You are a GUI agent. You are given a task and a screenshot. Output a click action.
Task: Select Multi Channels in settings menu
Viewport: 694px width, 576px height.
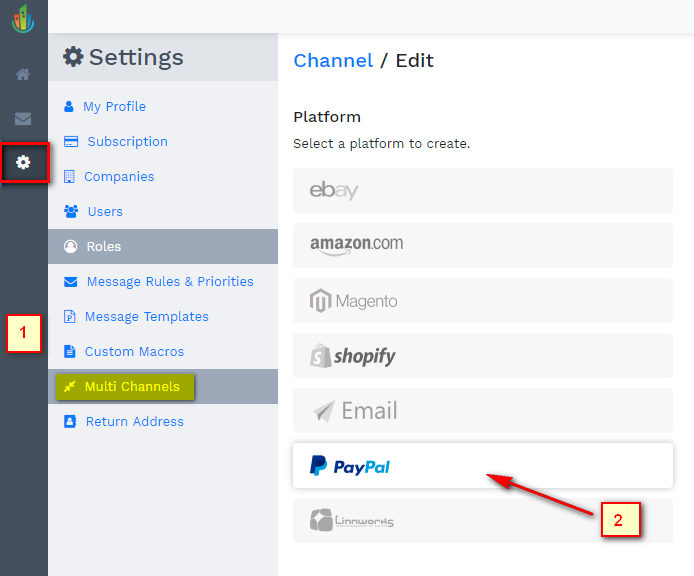[x=132, y=387]
